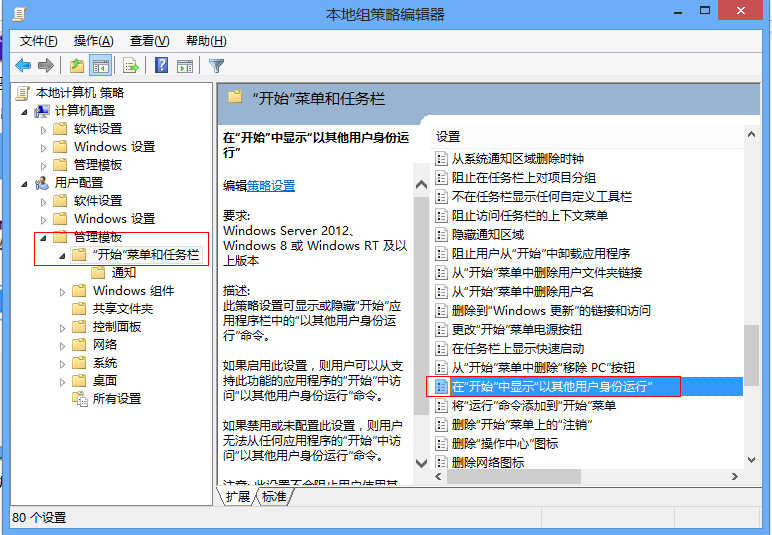Expand the 网络 tree node
The image size is (772, 535).
click(62, 346)
